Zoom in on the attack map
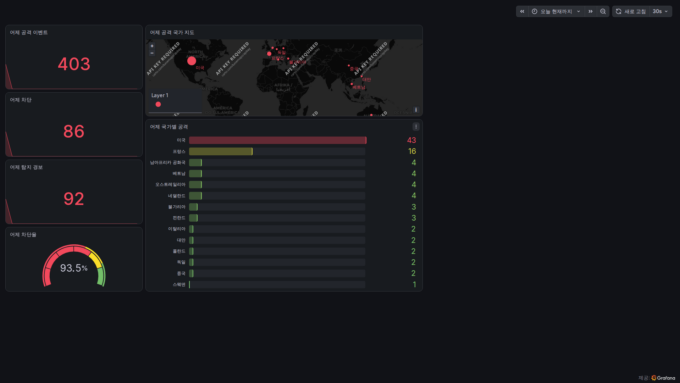 [152, 46]
